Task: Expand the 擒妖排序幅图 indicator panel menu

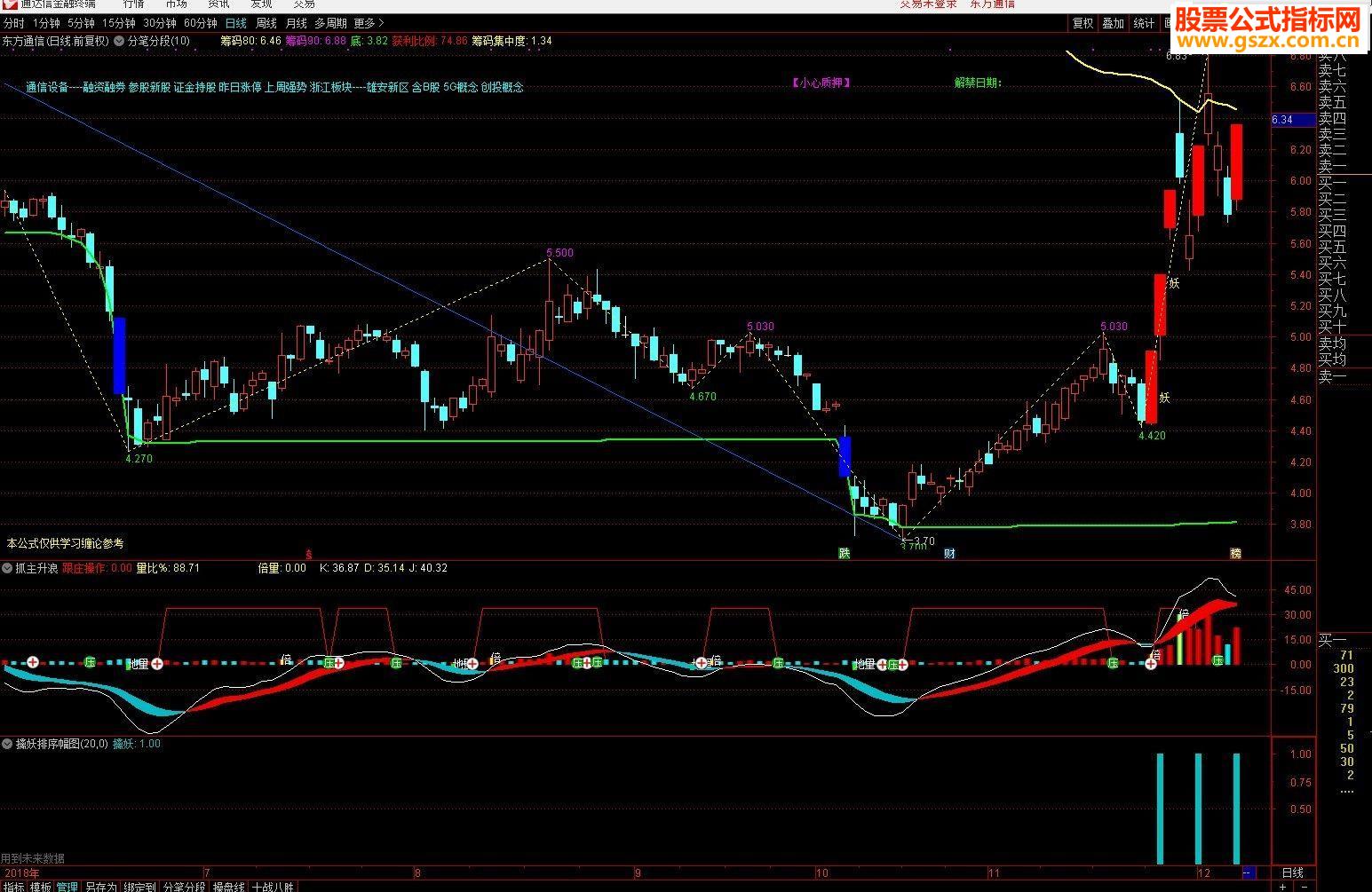Action: pyautogui.click(x=7, y=744)
